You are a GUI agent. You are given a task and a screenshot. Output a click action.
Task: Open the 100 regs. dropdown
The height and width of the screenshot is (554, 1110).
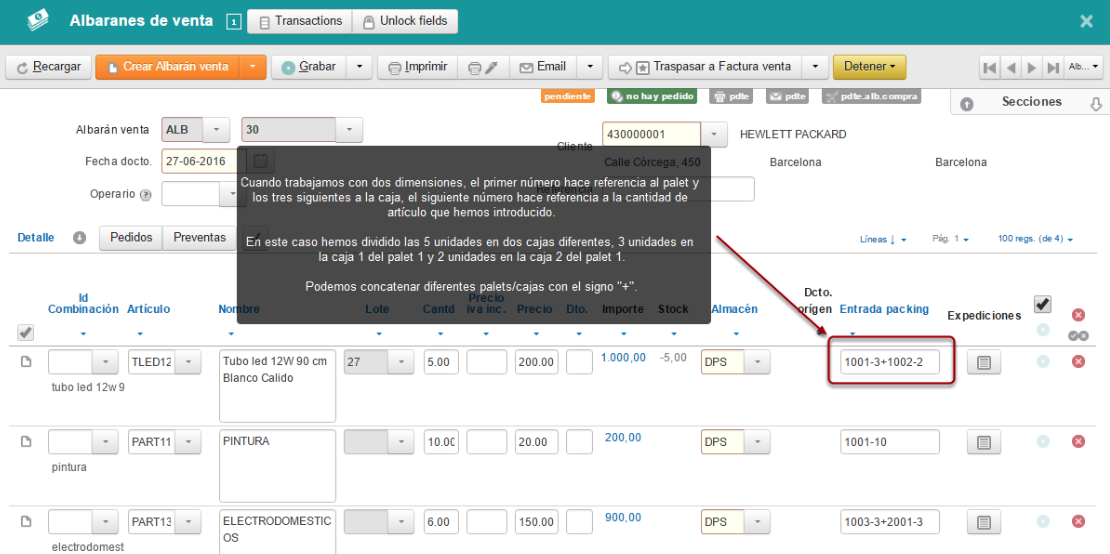[x=1034, y=239]
